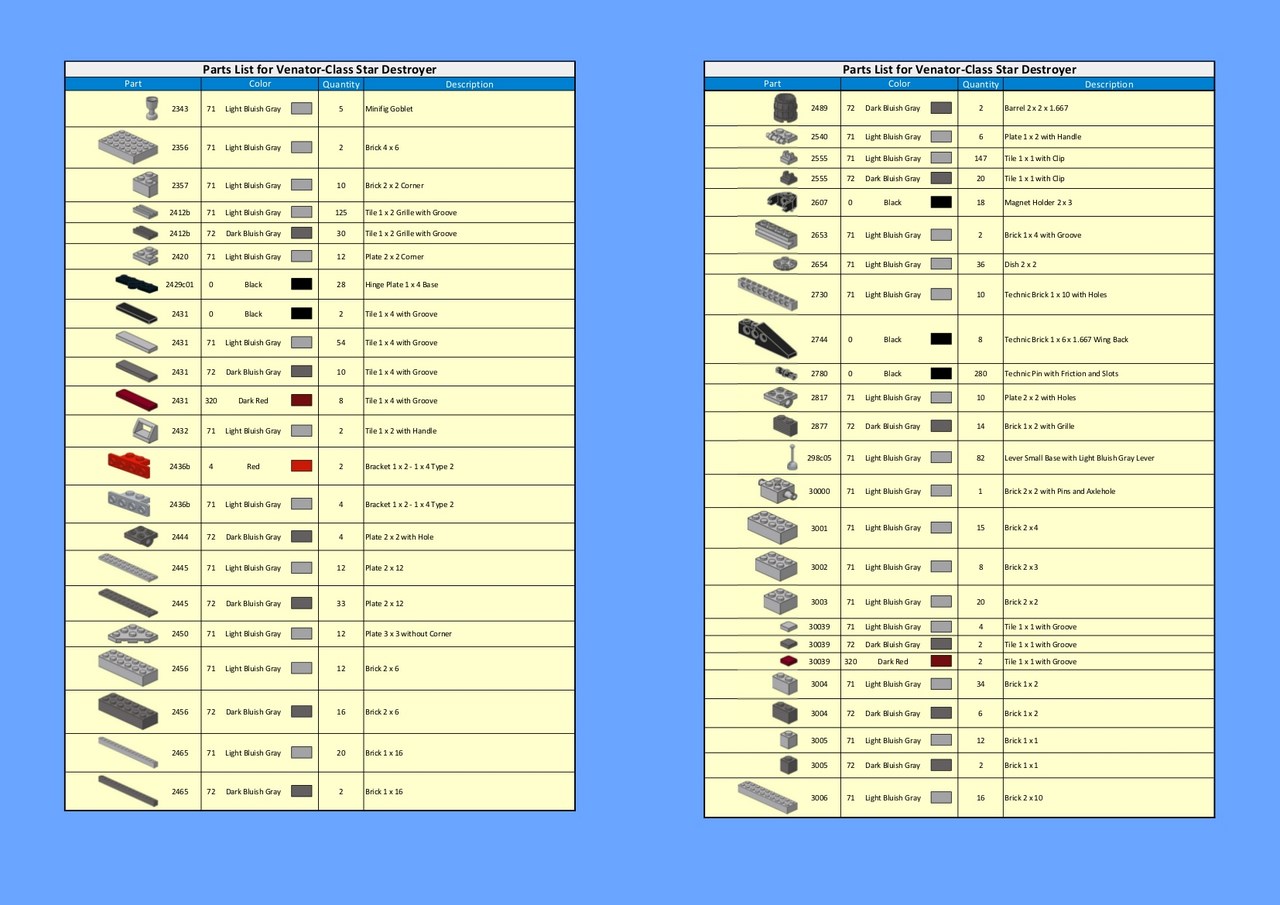Select the Lever Small Base part image
The width and height of the screenshot is (1280, 905).
click(x=793, y=457)
